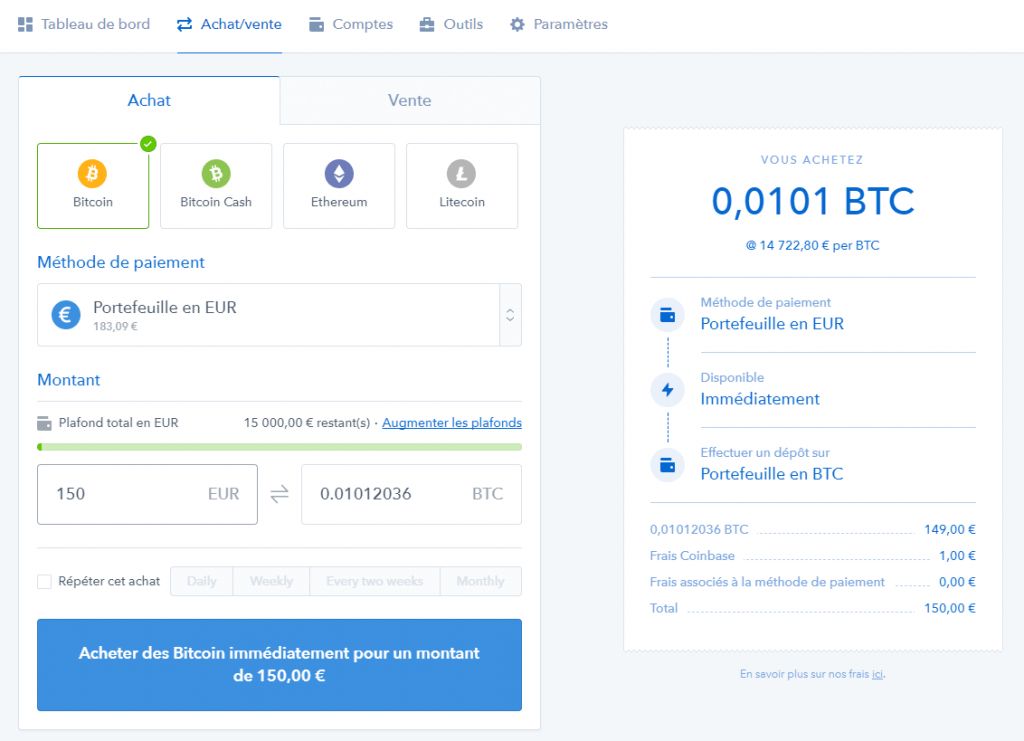Click summary wallet icon for Méthode de paiement

click(x=667, y=315)
